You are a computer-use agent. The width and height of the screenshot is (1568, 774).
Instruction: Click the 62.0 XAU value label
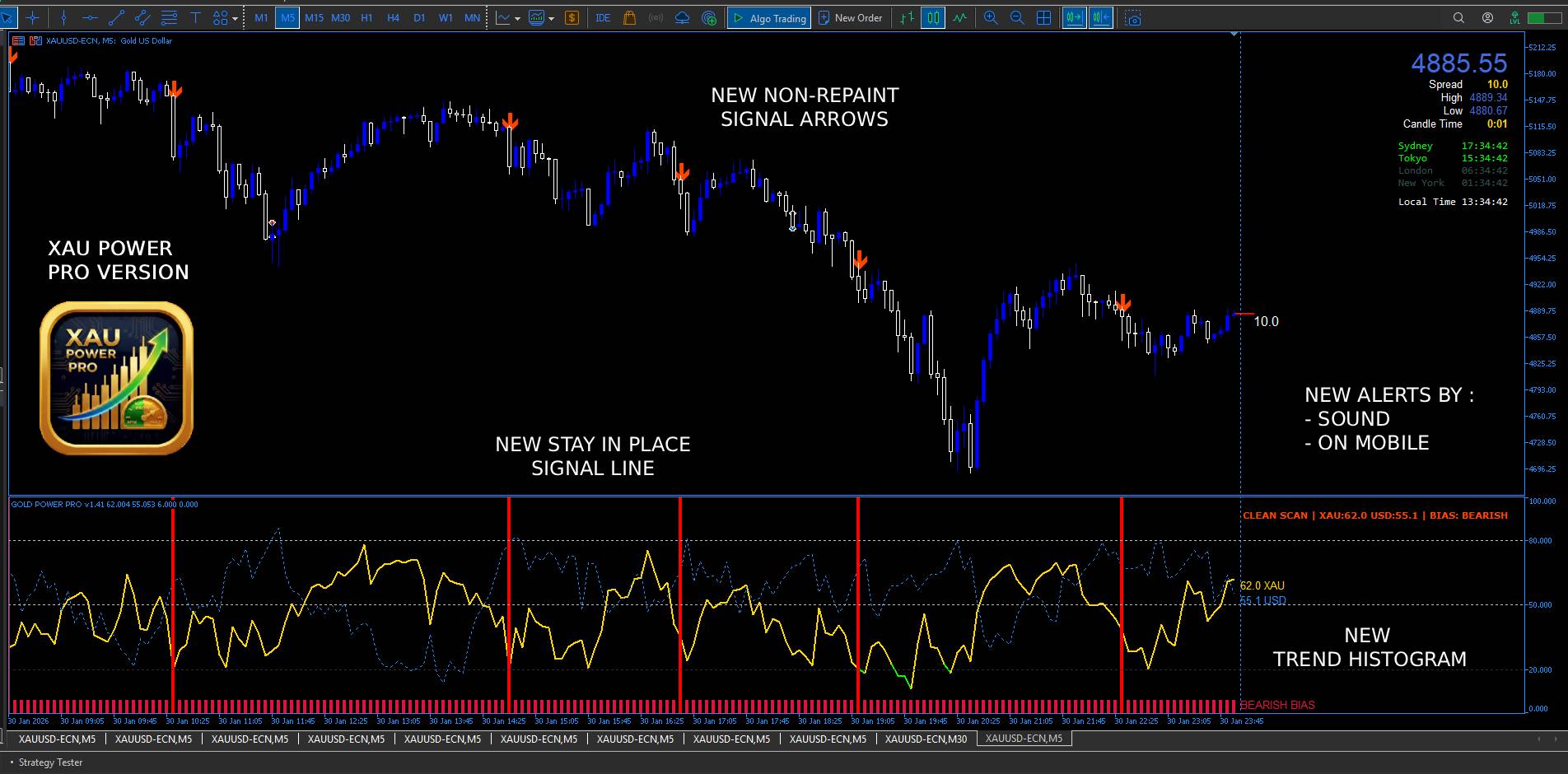(1262, 585)
